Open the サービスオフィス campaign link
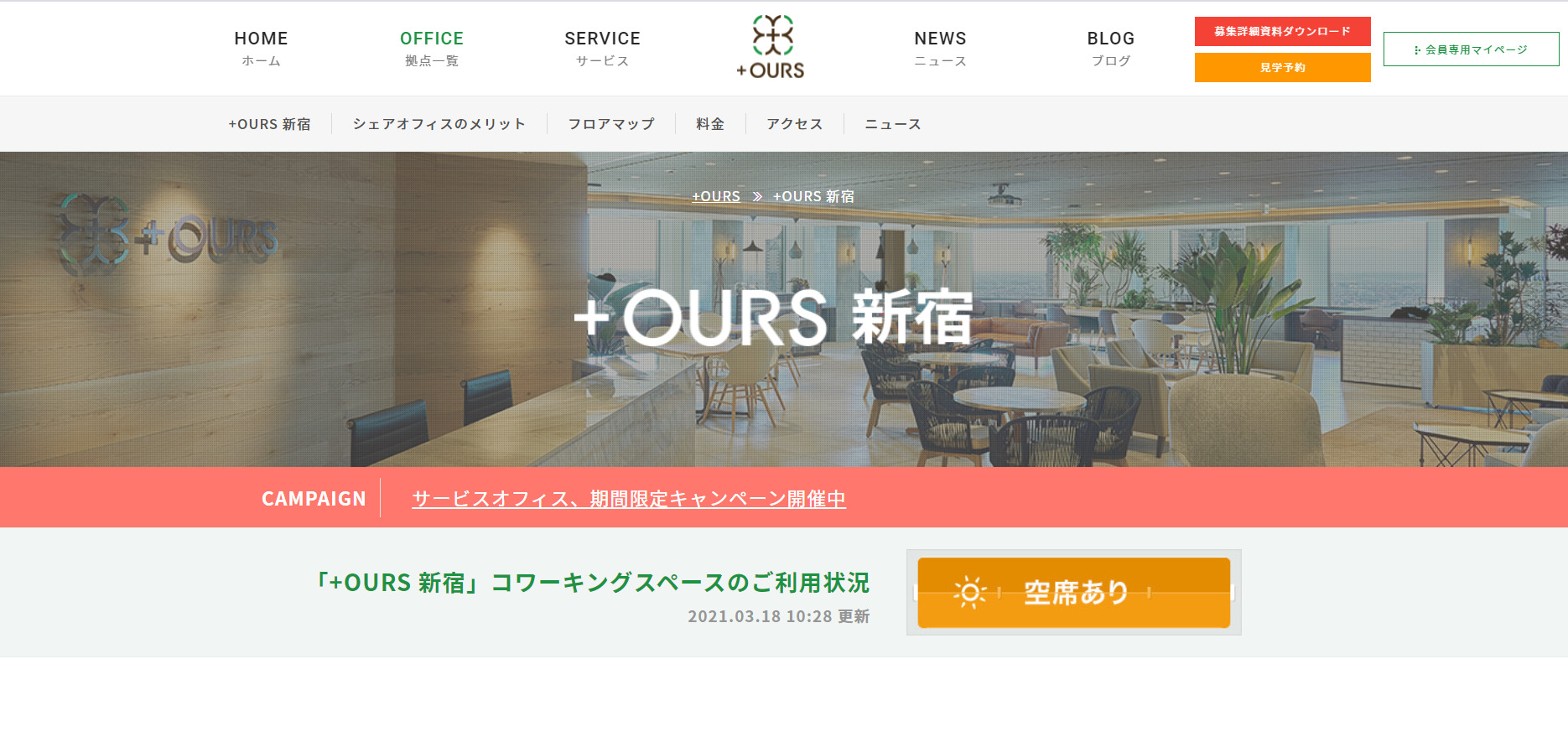 pos(629,498)
